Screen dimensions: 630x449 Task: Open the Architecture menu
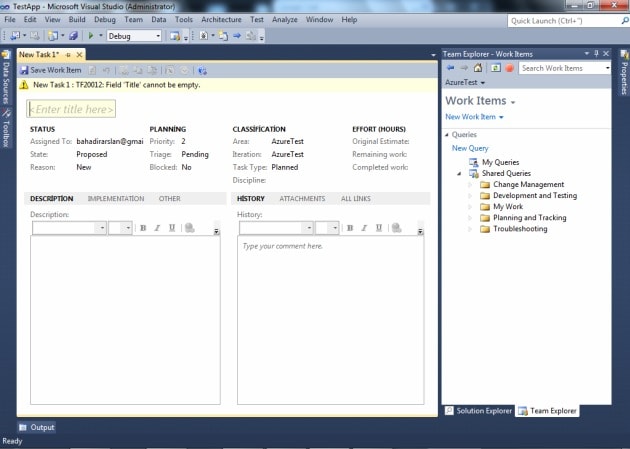coord(221,20)
